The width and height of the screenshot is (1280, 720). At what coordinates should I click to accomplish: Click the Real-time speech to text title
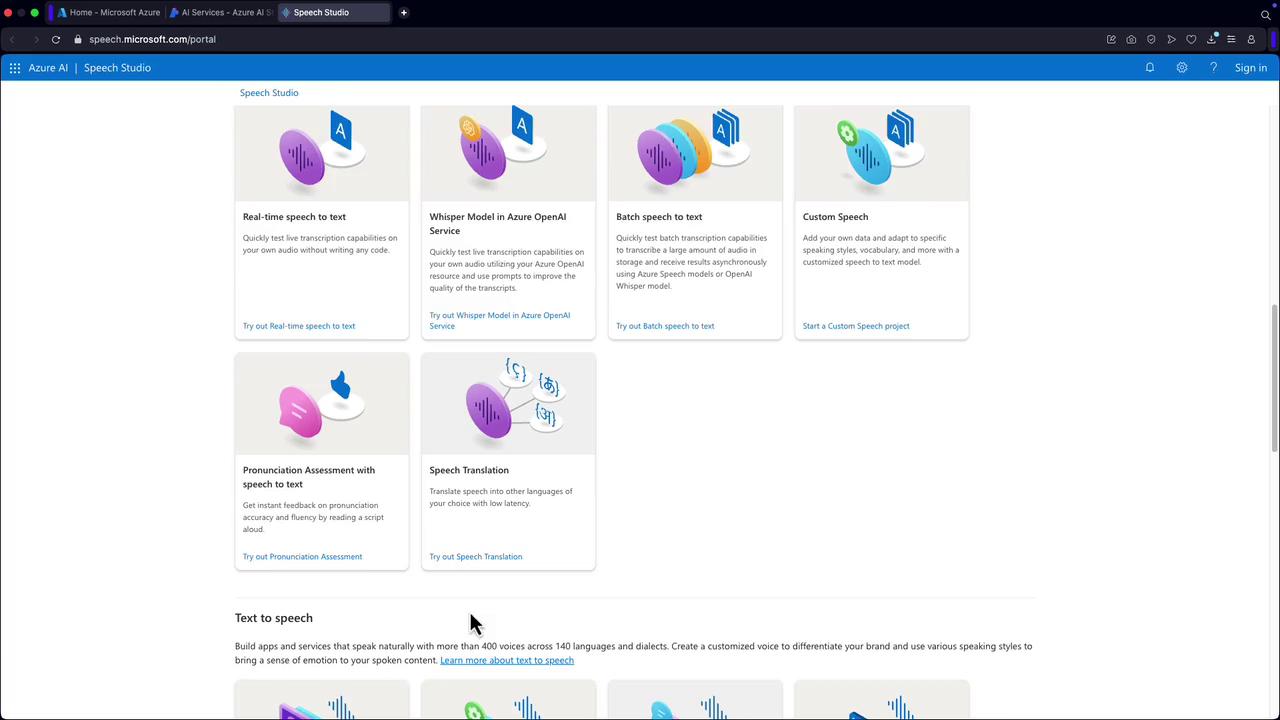tap(294, 217)
